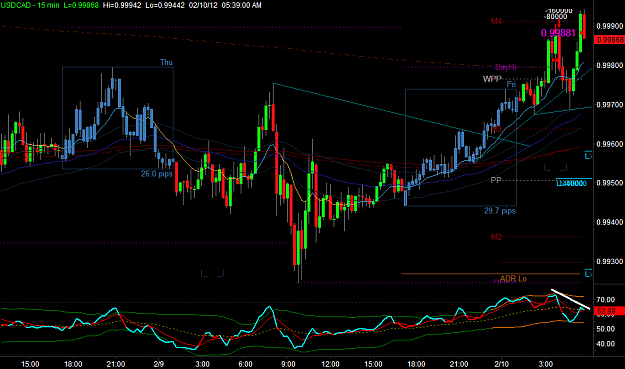Click the 6:00 time axis label
Screen dimensions: 625x369
click(245, 364)
